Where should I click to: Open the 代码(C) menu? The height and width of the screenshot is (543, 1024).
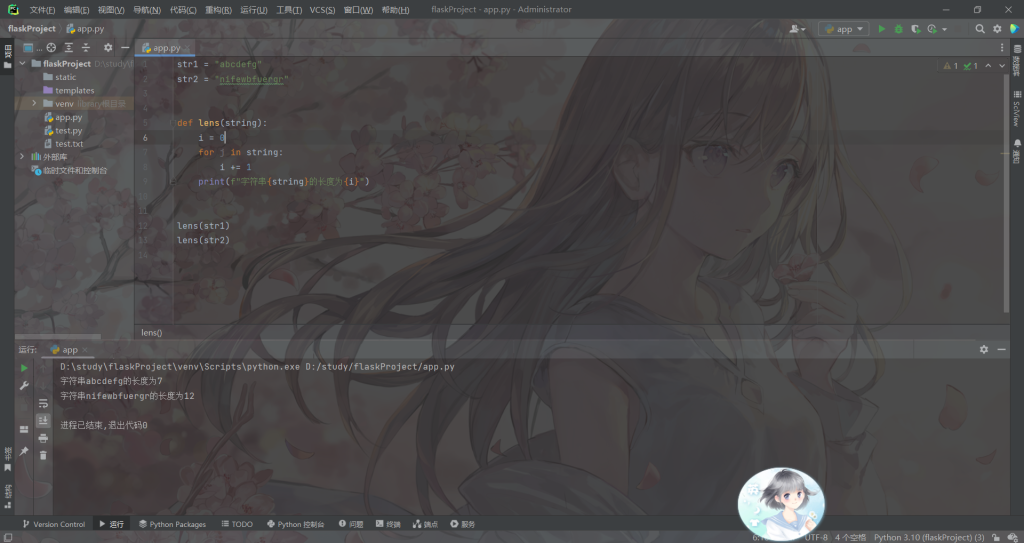coord(183,10)
